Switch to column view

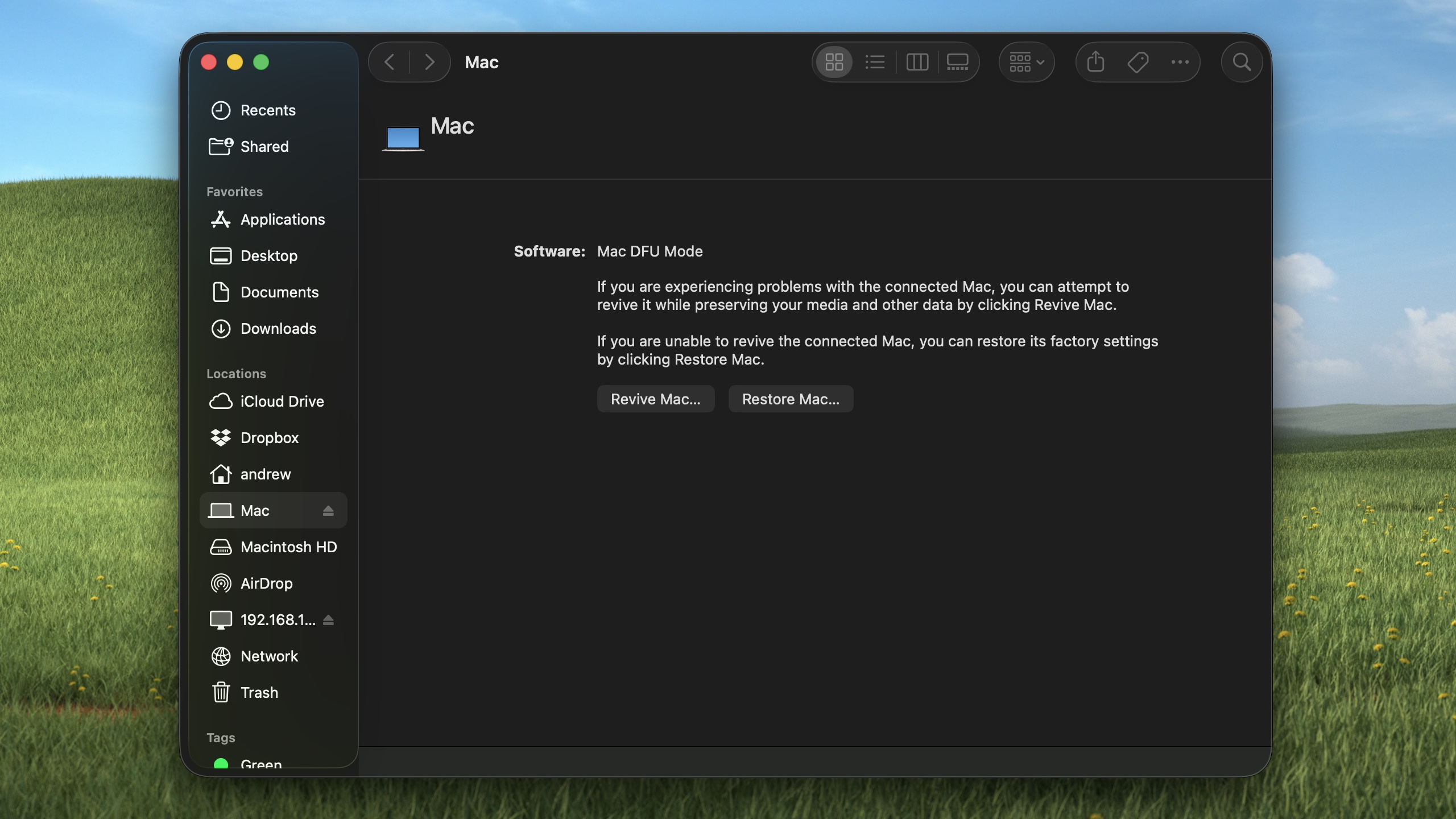tap(917, 62)
